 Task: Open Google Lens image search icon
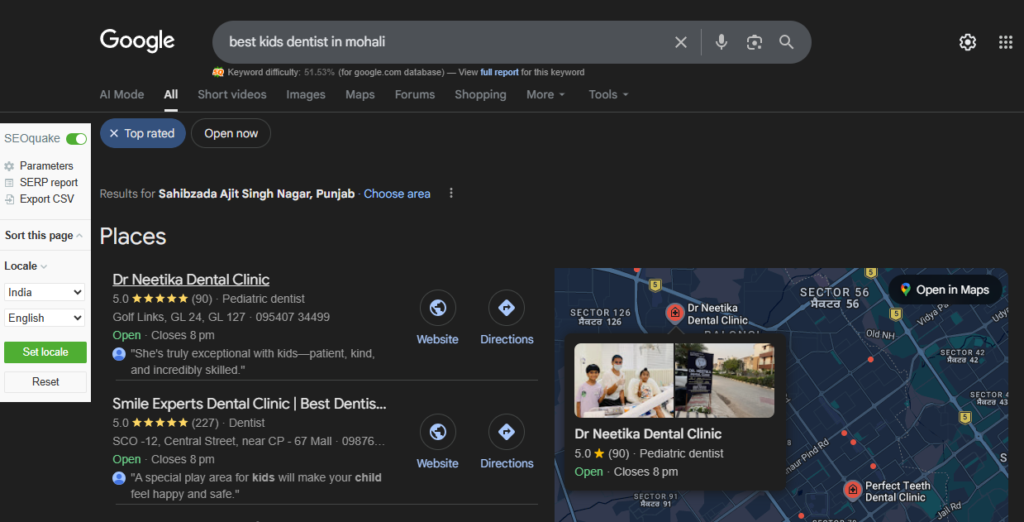(x=754, y=42)
